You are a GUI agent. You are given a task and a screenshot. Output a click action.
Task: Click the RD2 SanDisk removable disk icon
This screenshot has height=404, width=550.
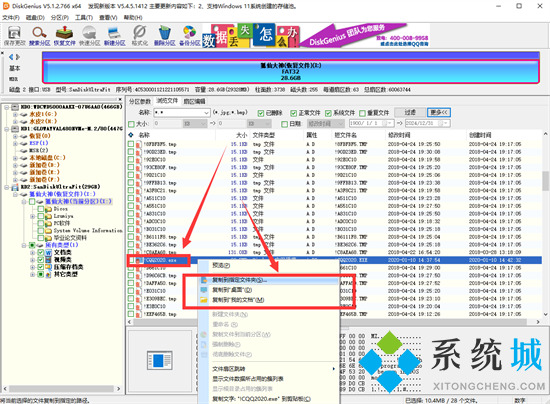pos(15,187)
